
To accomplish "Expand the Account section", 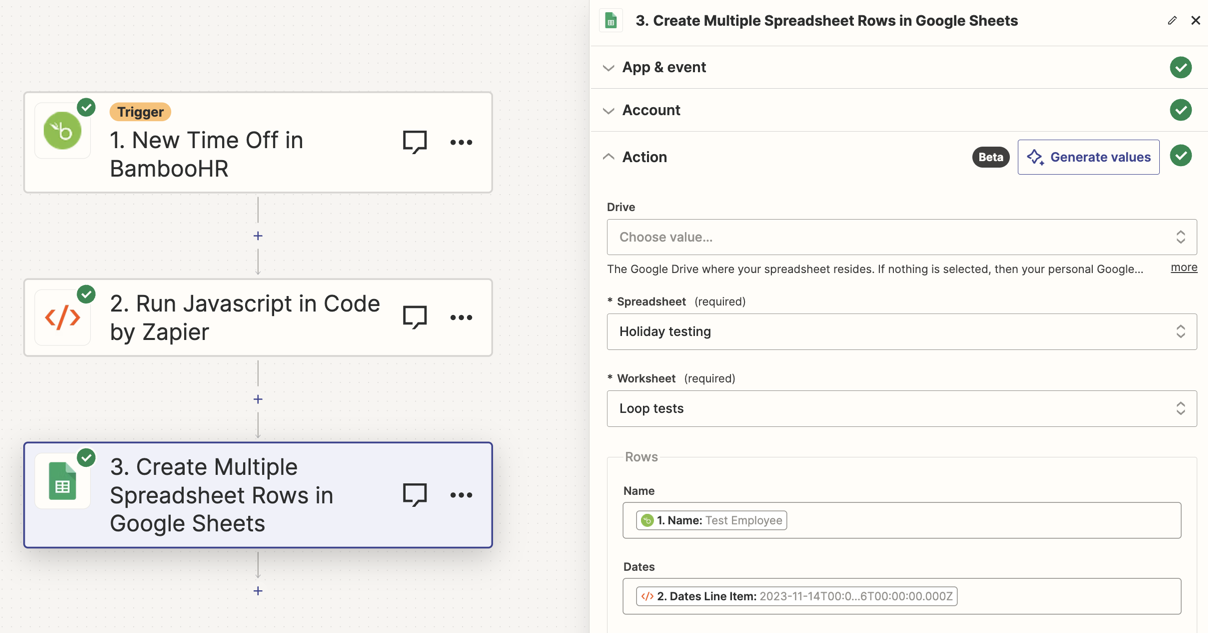I will (x=608, y=111).
